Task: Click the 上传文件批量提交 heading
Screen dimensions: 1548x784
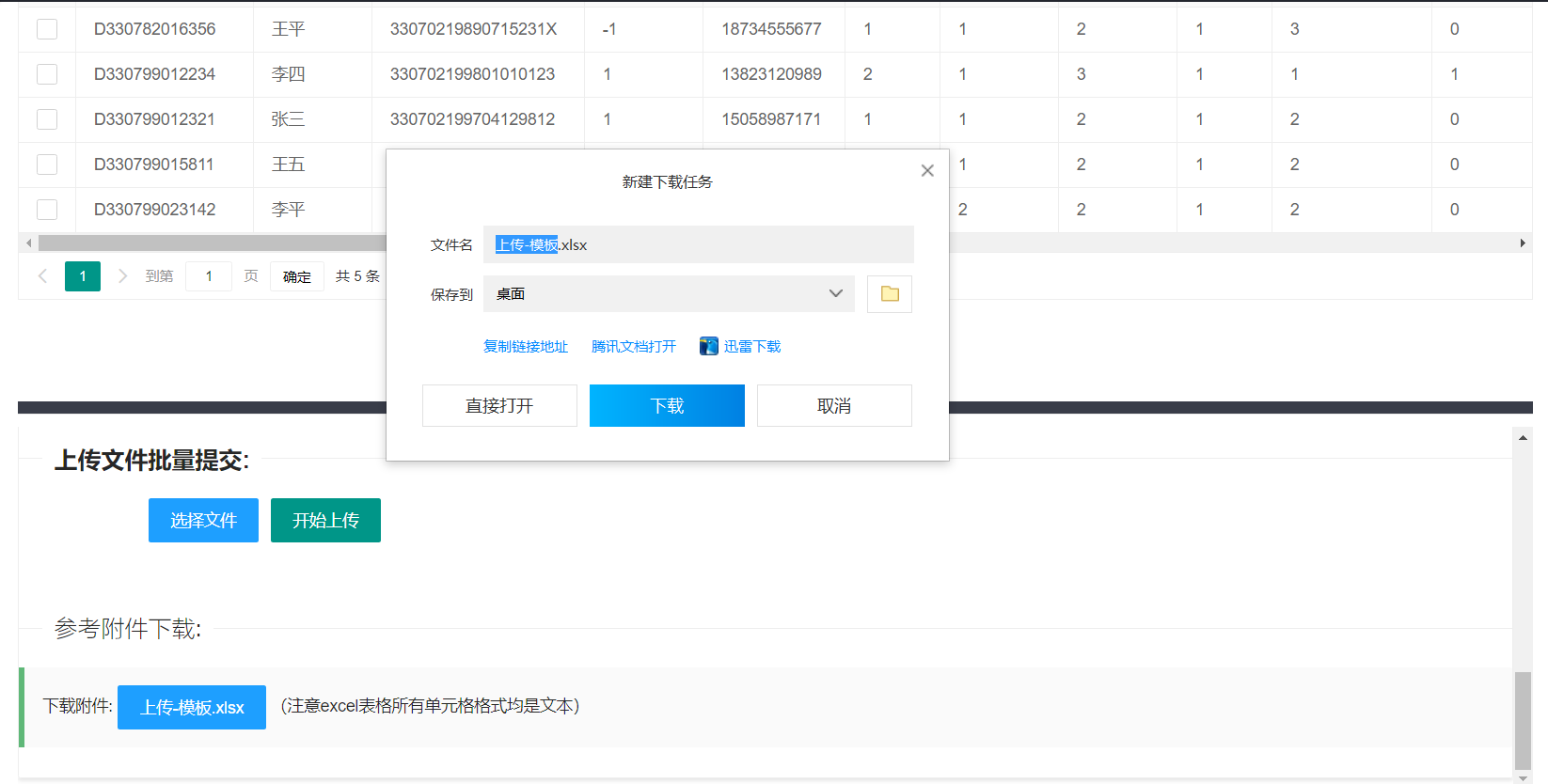Action: tap(151, 461)
